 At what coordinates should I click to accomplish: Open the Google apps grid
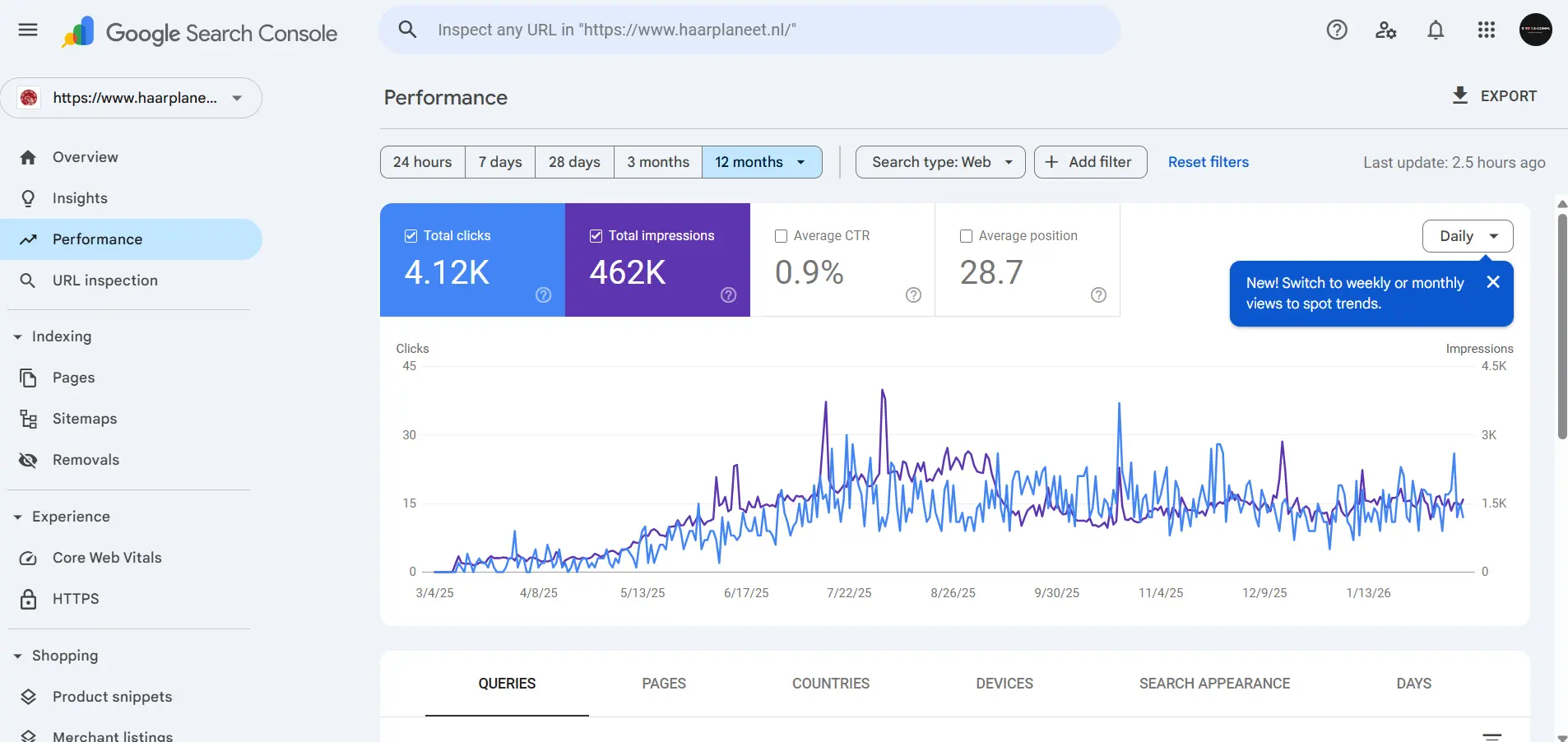click(x=1486, y=30)
